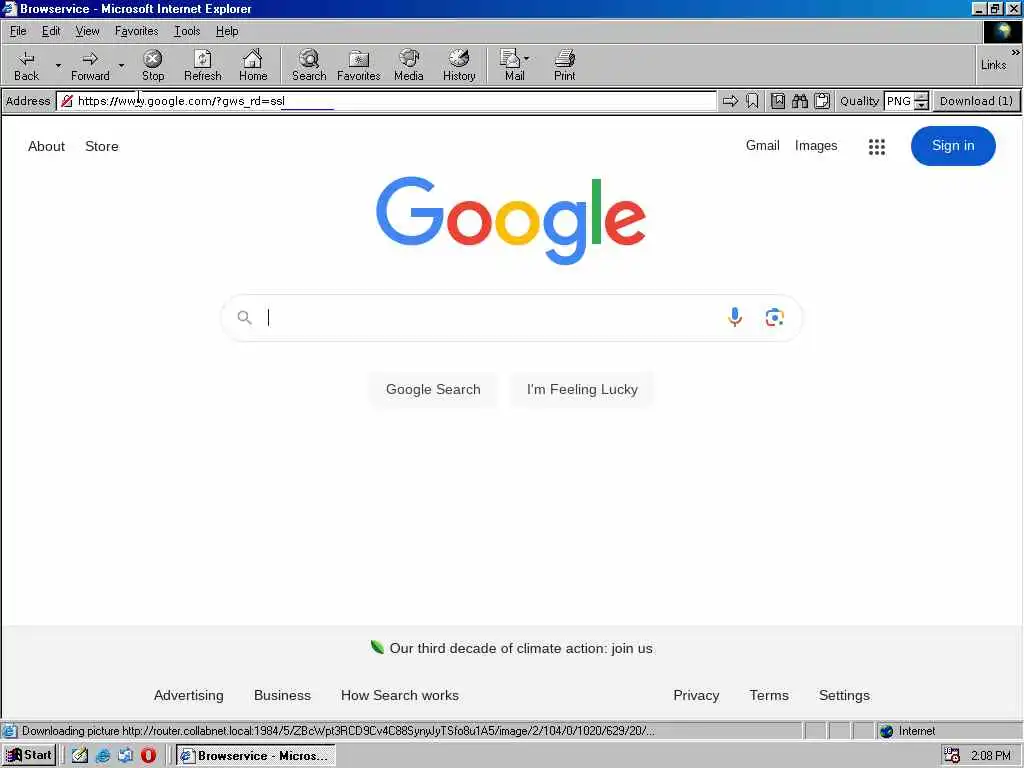The width and height of the screenshot is (1024, 768).
Task: Open the climate action join us link
Action: (520, 648)
